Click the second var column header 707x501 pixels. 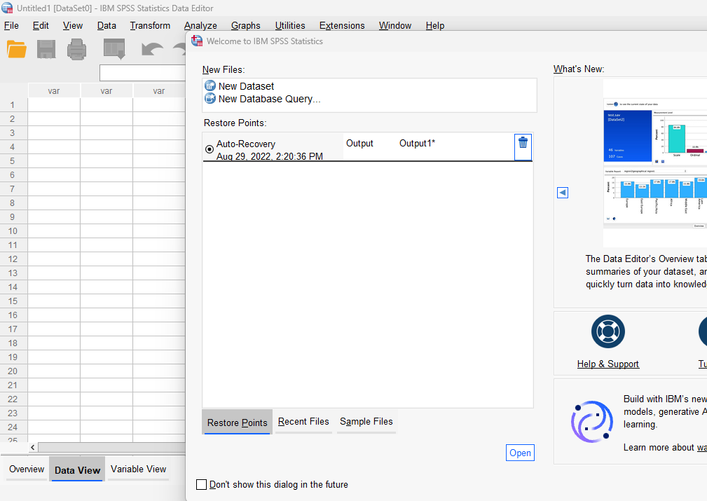[106, 91]
